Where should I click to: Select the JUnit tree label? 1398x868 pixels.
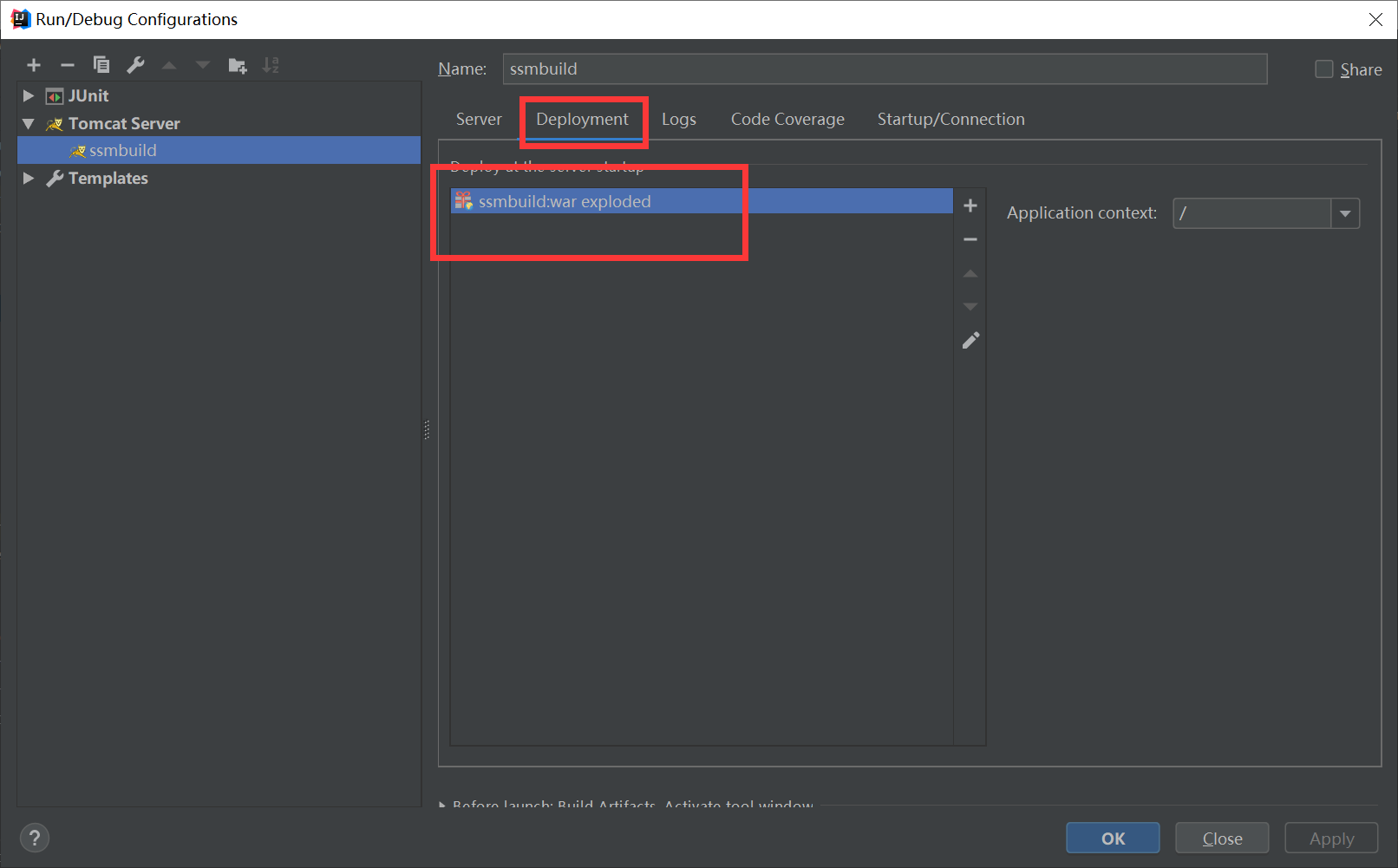point(88,96)
